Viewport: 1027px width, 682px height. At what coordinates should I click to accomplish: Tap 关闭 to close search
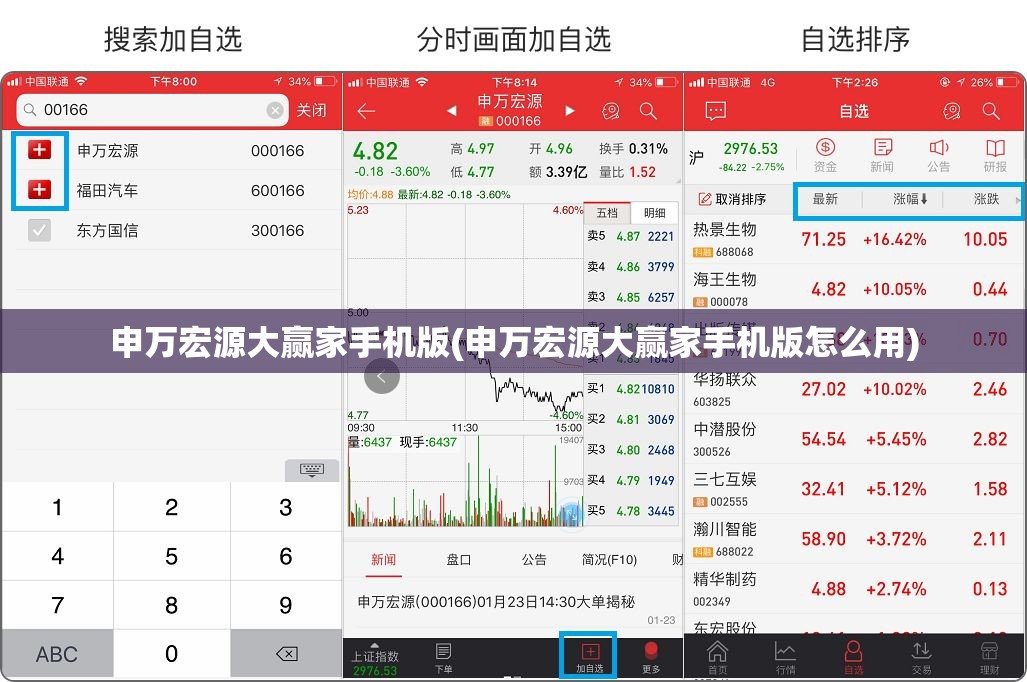tap(311, 110)
